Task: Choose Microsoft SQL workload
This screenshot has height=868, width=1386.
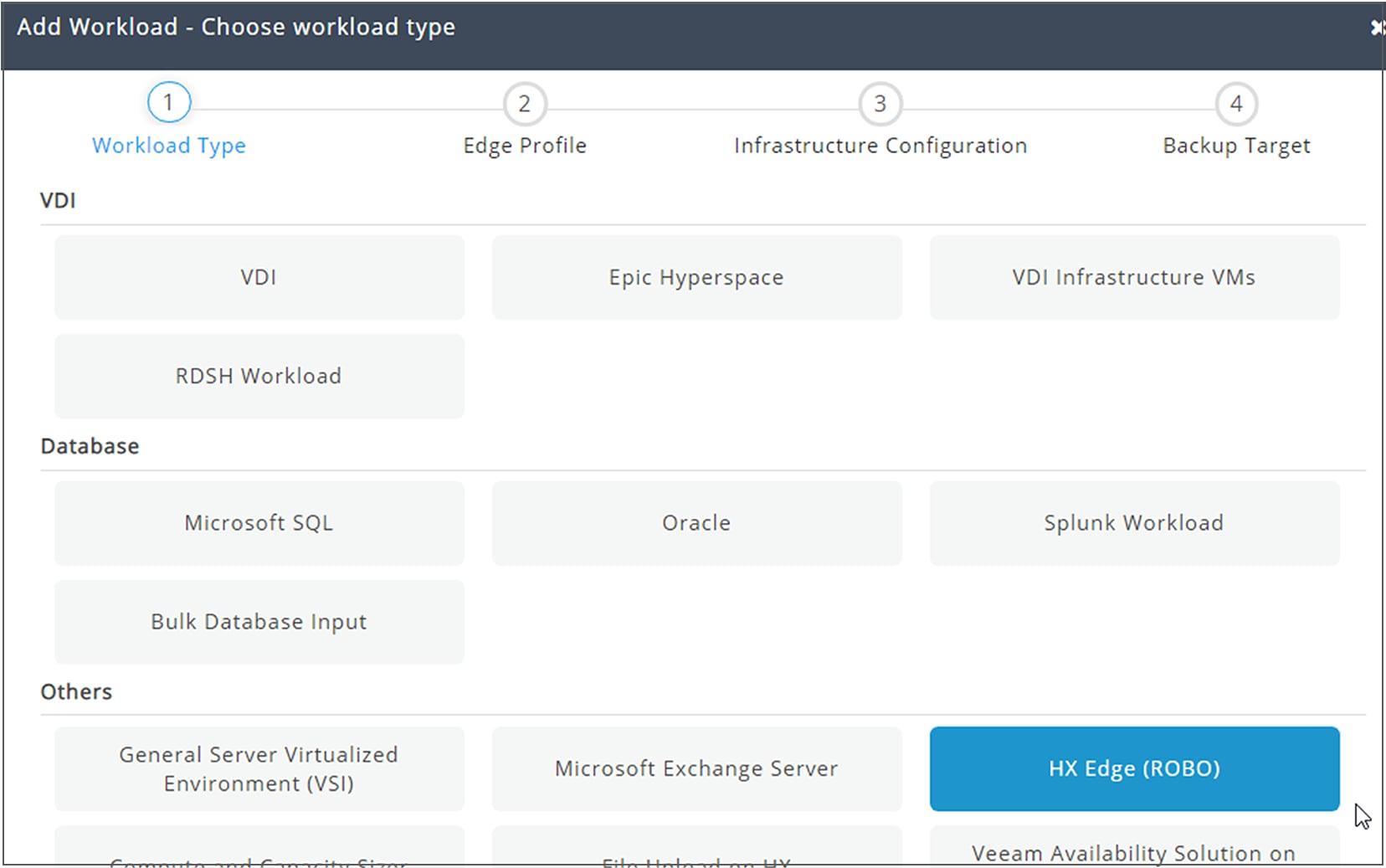Action: click(259, 522)
